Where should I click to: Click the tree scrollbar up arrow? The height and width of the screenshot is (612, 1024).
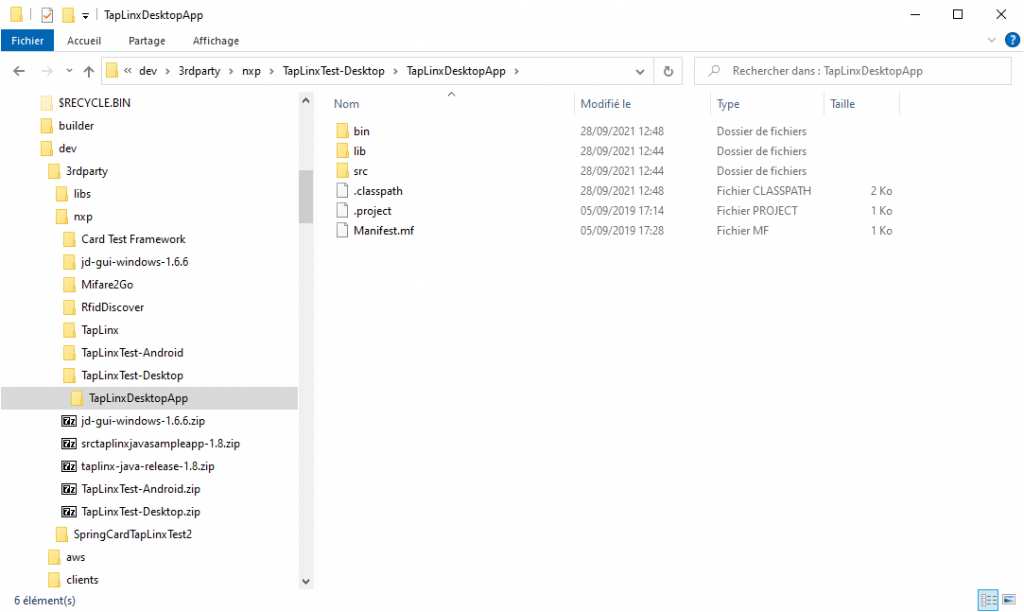click(306, 101)
